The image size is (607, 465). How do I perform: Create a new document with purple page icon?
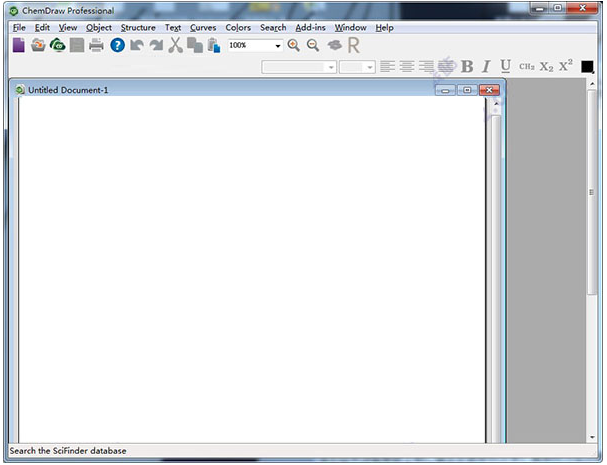pos(19,45)
